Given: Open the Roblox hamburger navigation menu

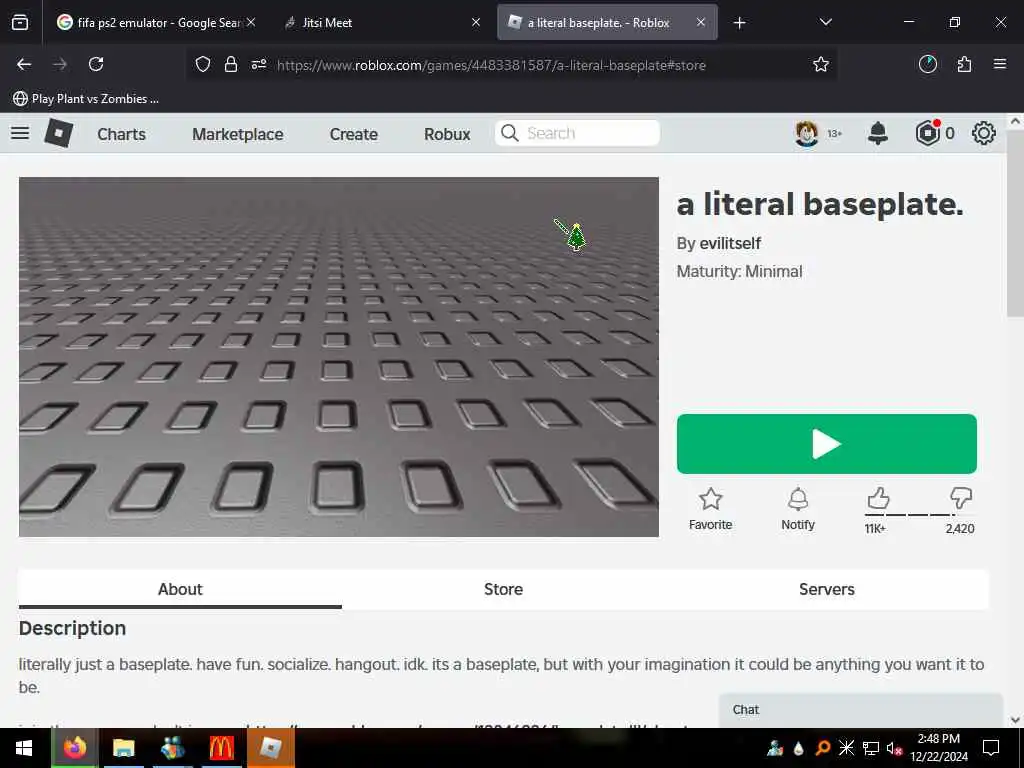Looking at the screenshot, I should (20, 133).
